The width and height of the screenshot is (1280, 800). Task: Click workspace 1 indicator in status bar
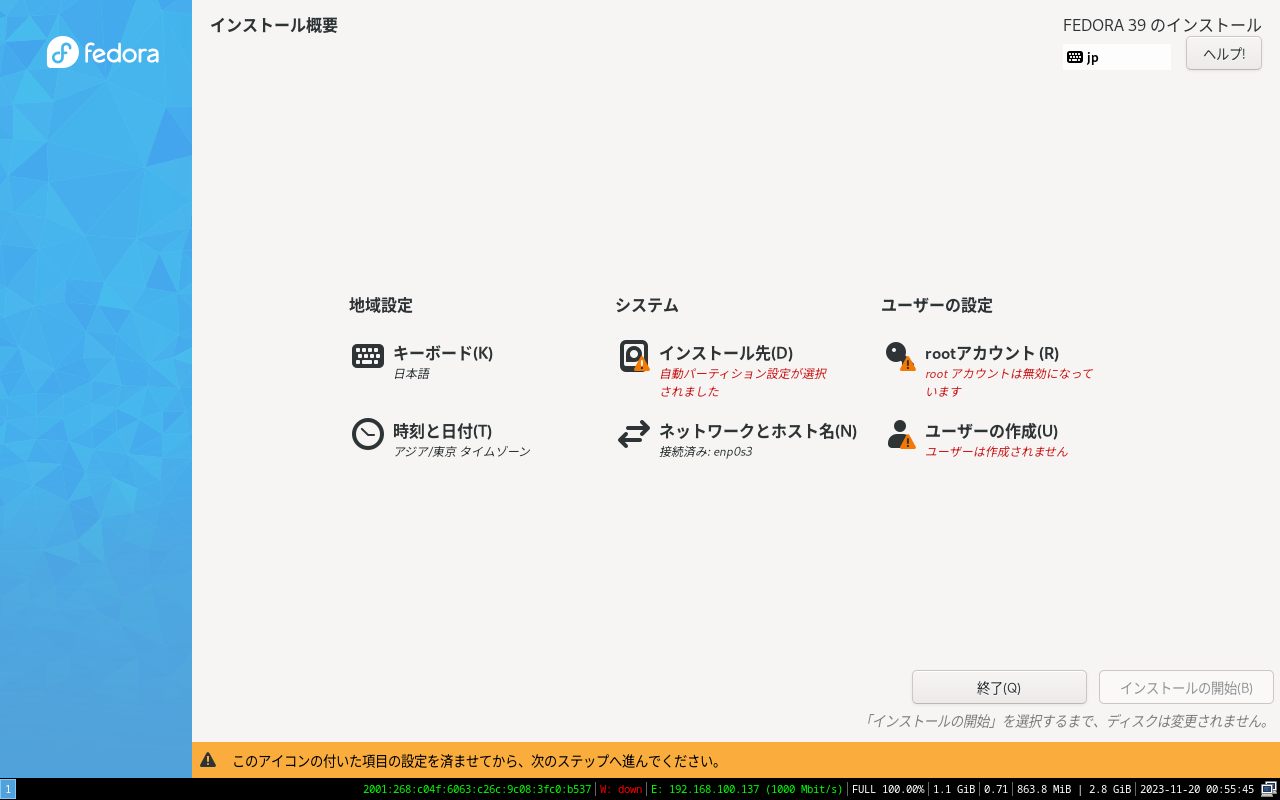tap(8, 789)
